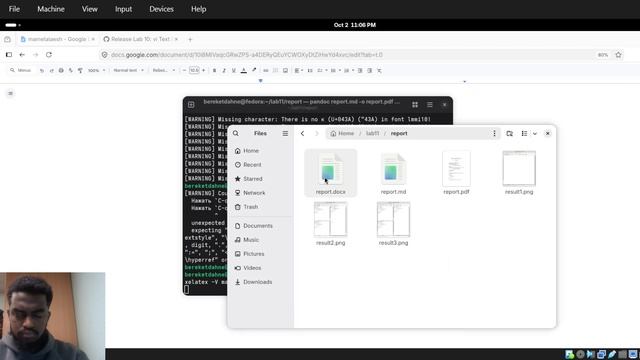Click the Files search-folder icon
Screen dimensions: 640x360
pos(509,133)
